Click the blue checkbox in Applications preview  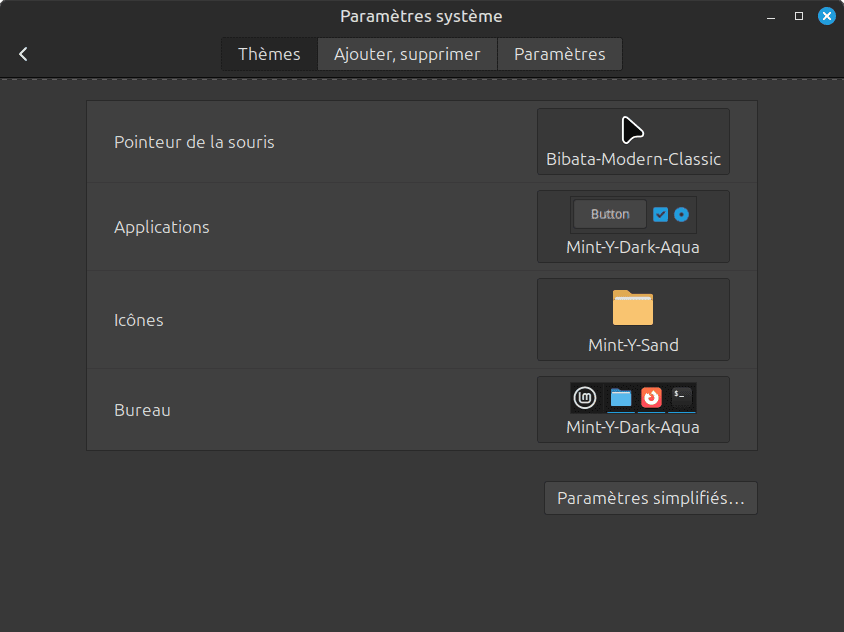pos(660,214)
